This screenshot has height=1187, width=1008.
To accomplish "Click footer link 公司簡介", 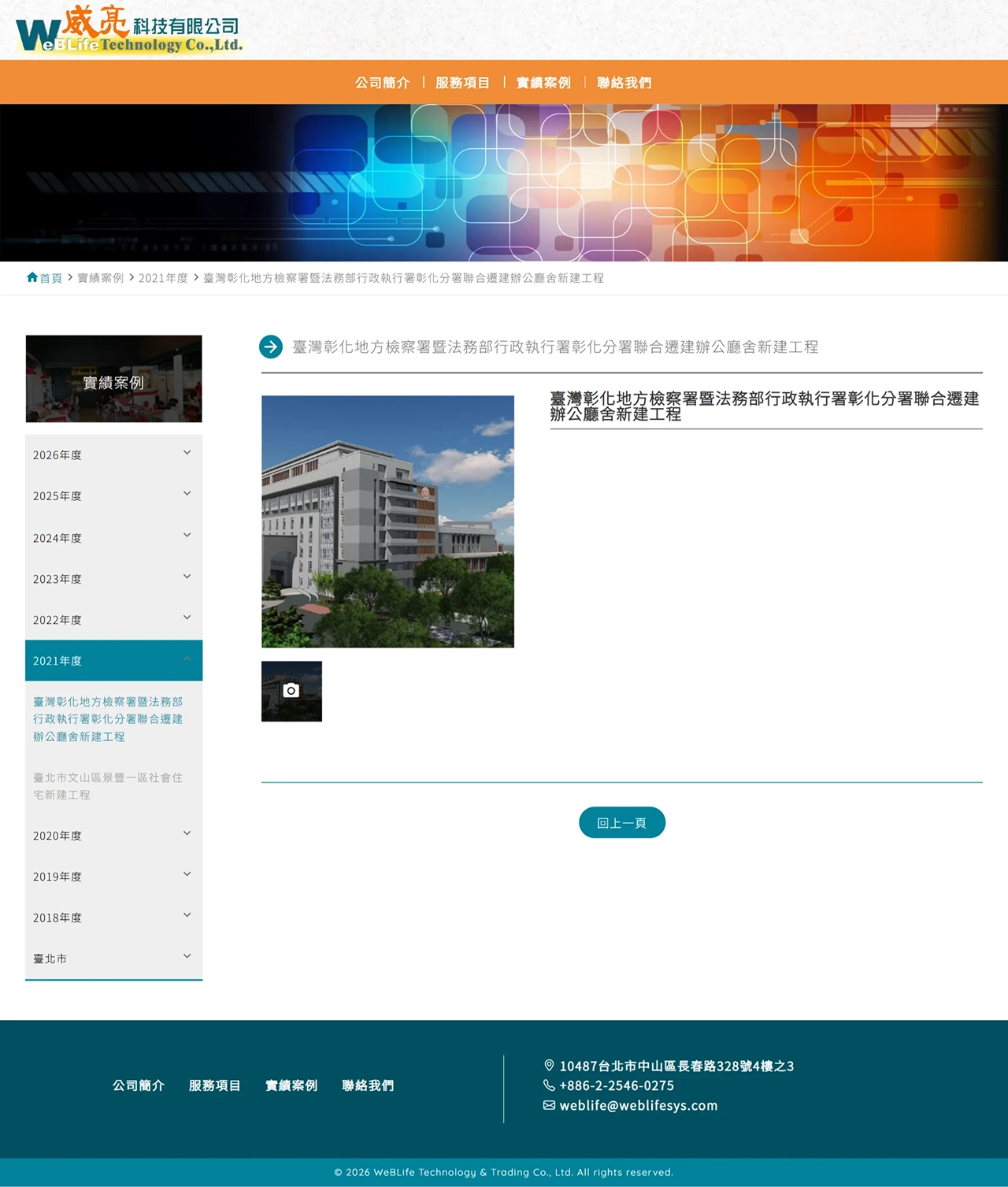I will click(139, 1085).
